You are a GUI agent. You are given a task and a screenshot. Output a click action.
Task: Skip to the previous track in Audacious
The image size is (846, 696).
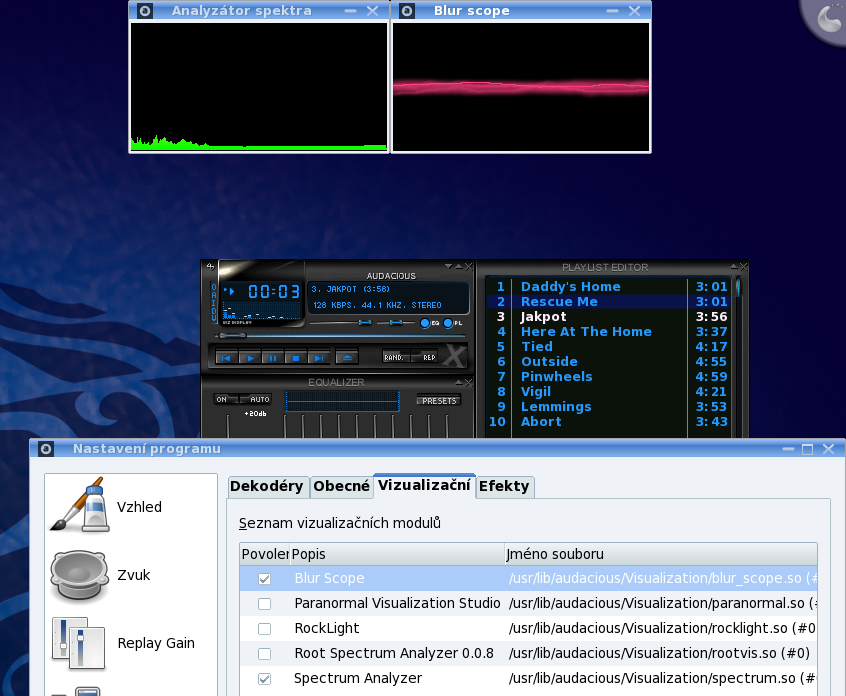click(227, 358)
